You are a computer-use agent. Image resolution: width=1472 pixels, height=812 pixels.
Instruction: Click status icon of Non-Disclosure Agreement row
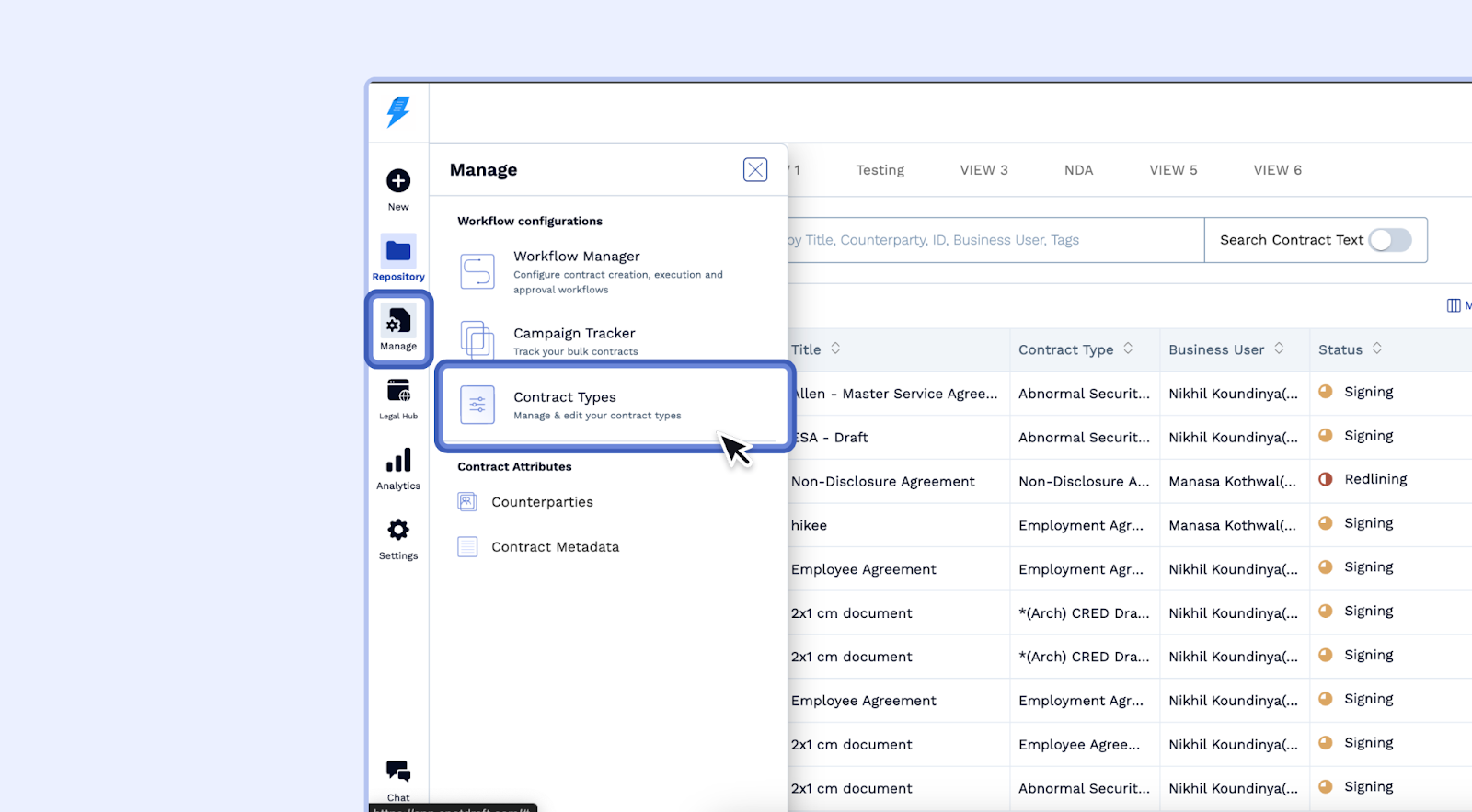click(1326, 479)
